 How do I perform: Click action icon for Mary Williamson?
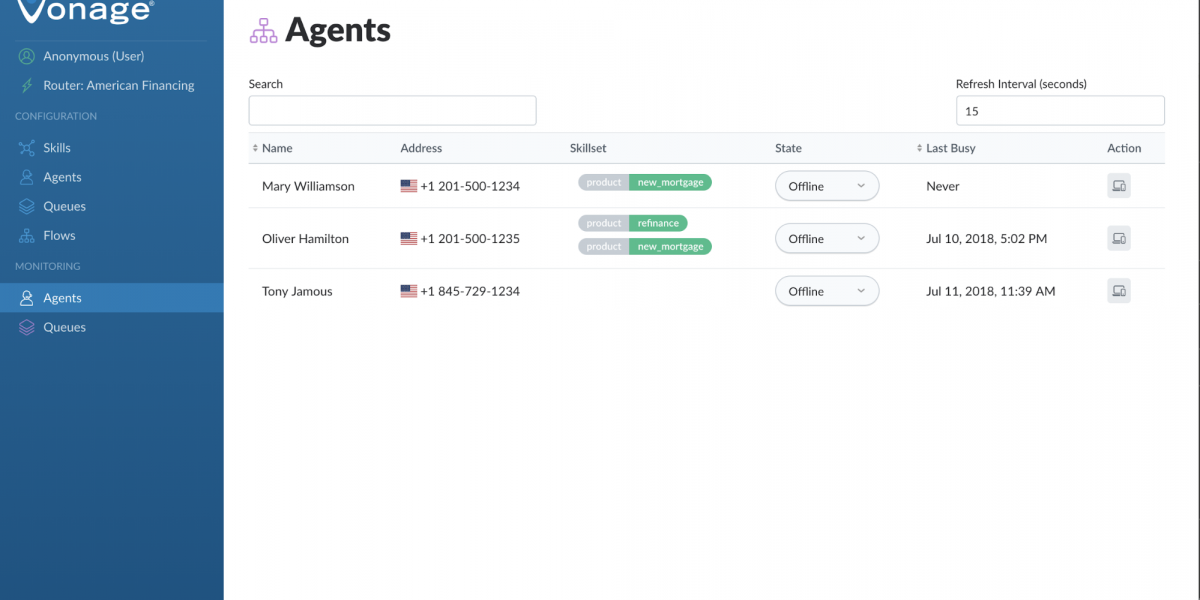(x=1118, y=186)
